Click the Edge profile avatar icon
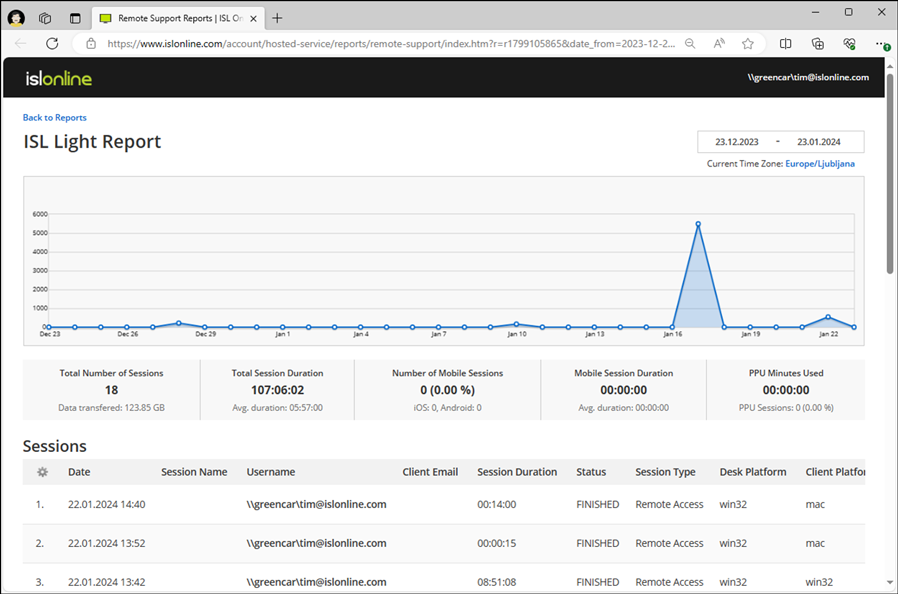Viewport: 898px width, 594px height. 17,18
